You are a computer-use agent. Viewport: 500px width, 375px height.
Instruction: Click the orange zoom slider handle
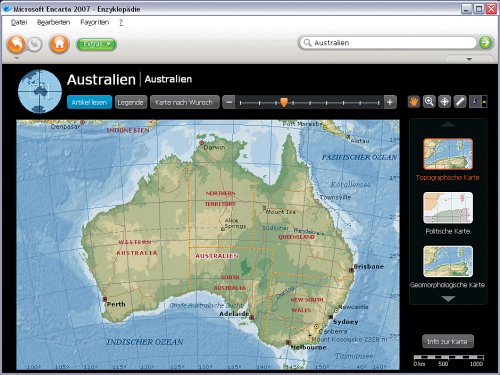click(x=284, y=102)
